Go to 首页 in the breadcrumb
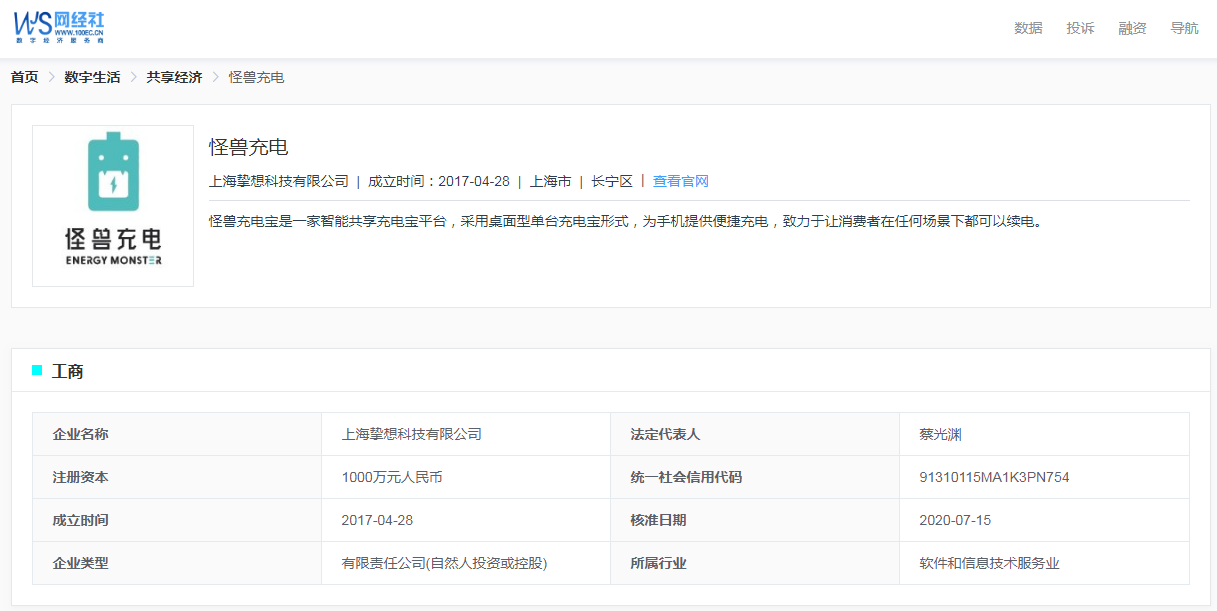Image resolution: width=1217 pixels, height=611 pixels. pyautogui.click(x=25, y=77)
